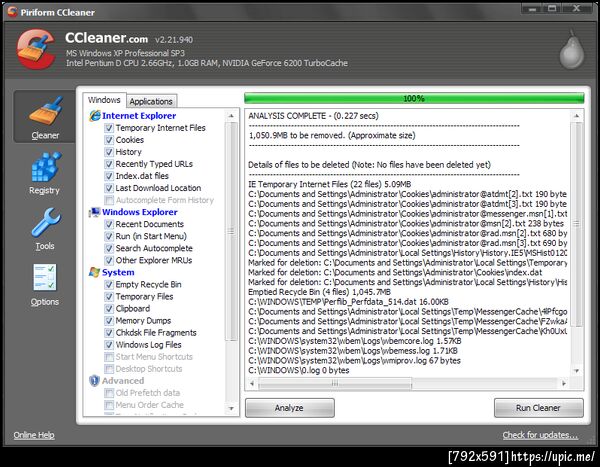The image size is (600, 467).
Task: Toggle Last Download Location checkbox
Action: 109,188
